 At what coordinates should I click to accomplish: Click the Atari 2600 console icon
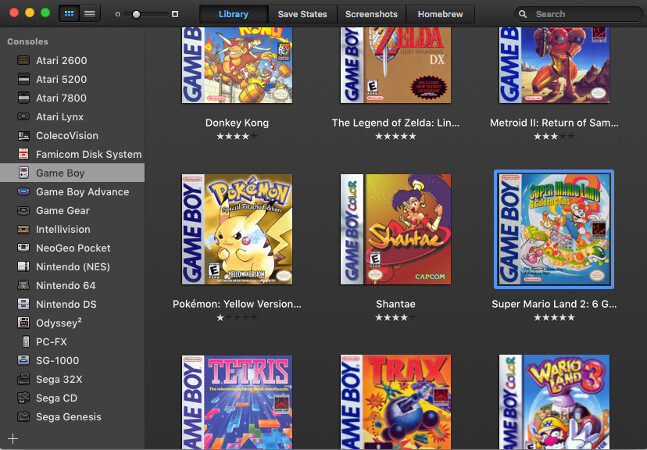(23, 61)
